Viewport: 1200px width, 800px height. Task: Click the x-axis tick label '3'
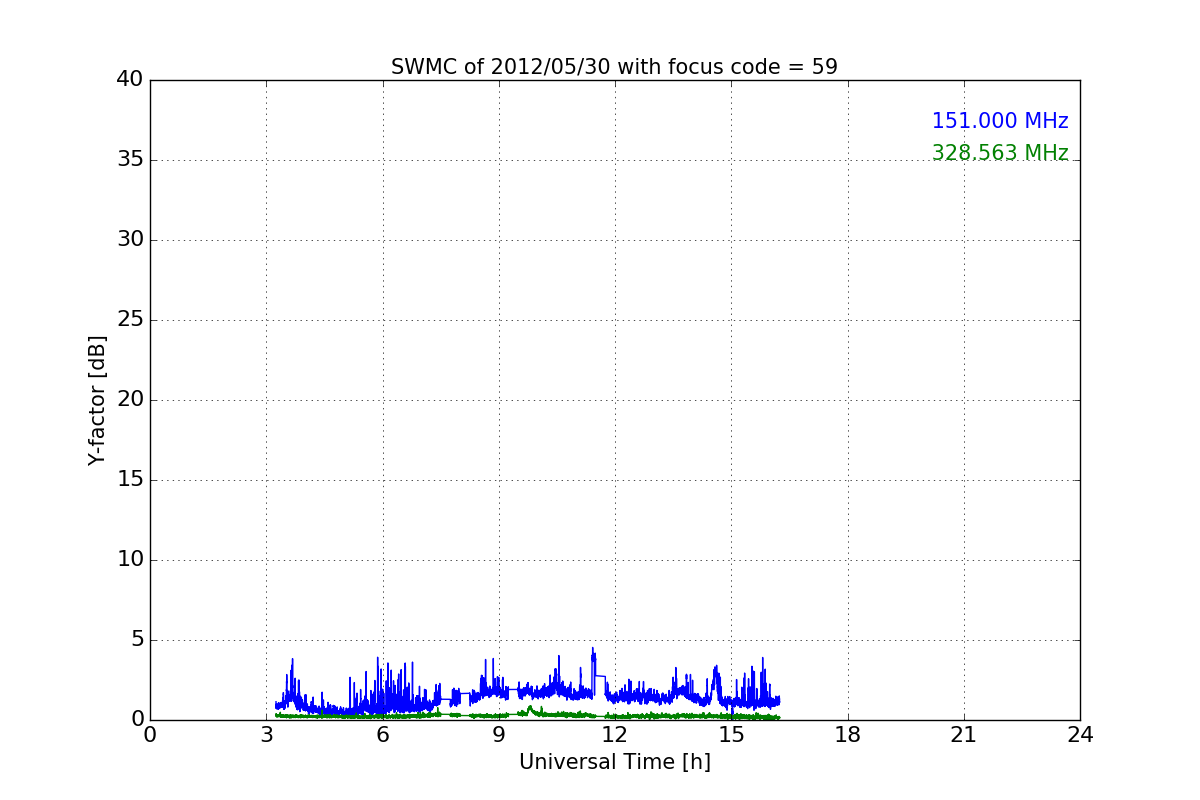tap(266, 735)
